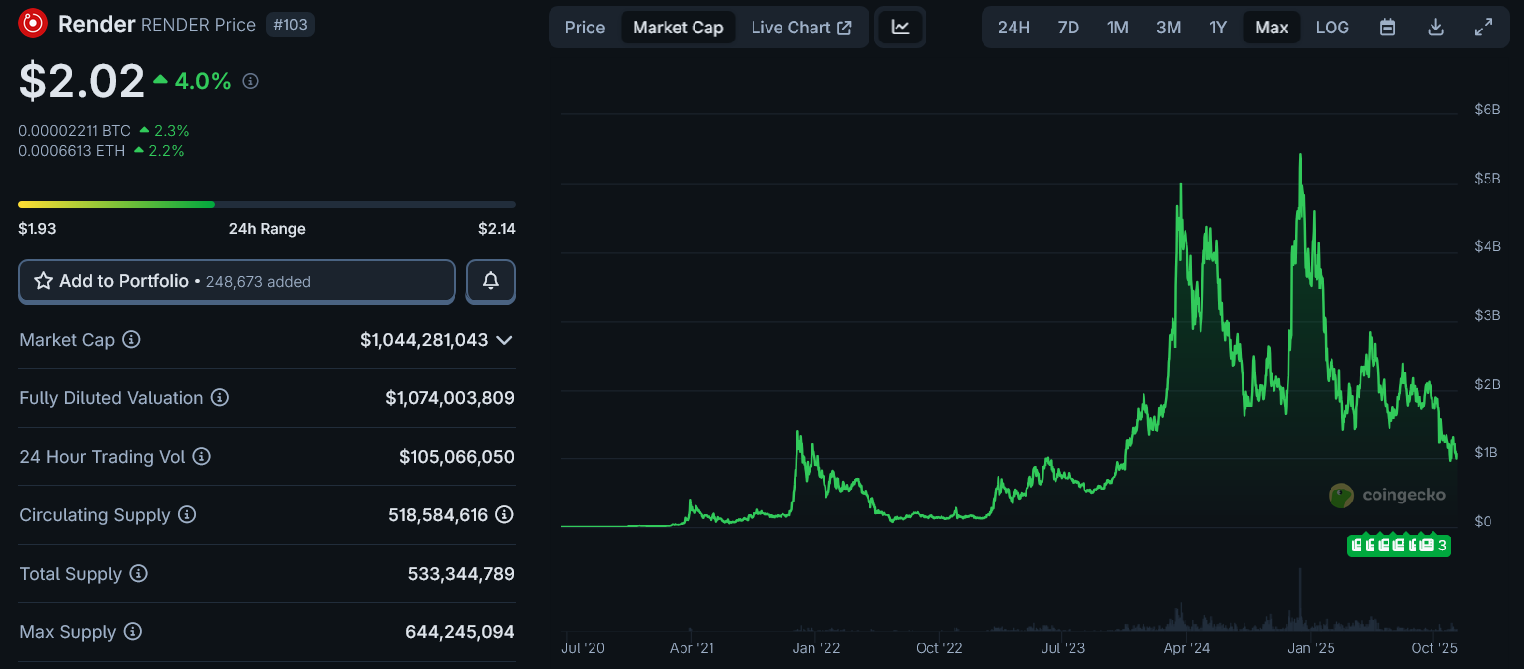This screenshot has height=669, width=1524.
Task: Set chart range to 3M
Action: (x=1168, y=27)
